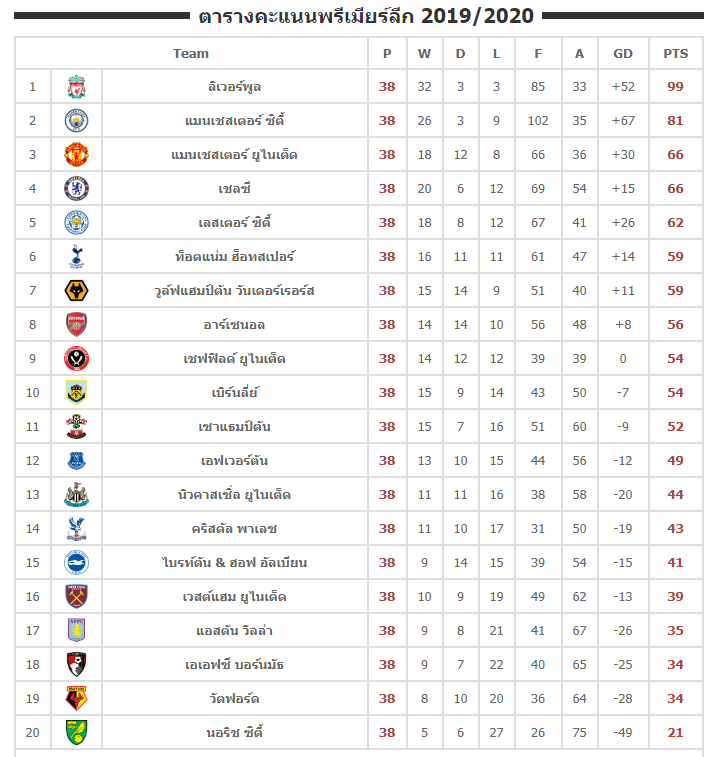
Task: Click the West Ham United crest
Action: coord(77,597)
